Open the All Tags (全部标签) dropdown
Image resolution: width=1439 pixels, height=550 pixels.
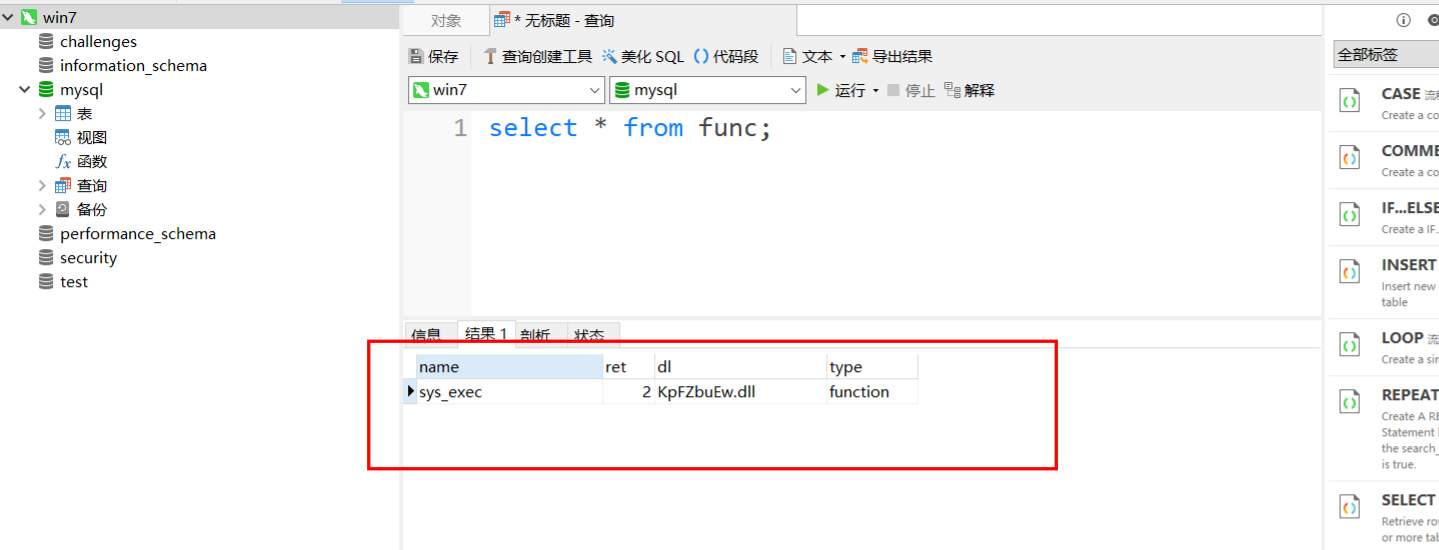click(1387, 55)
